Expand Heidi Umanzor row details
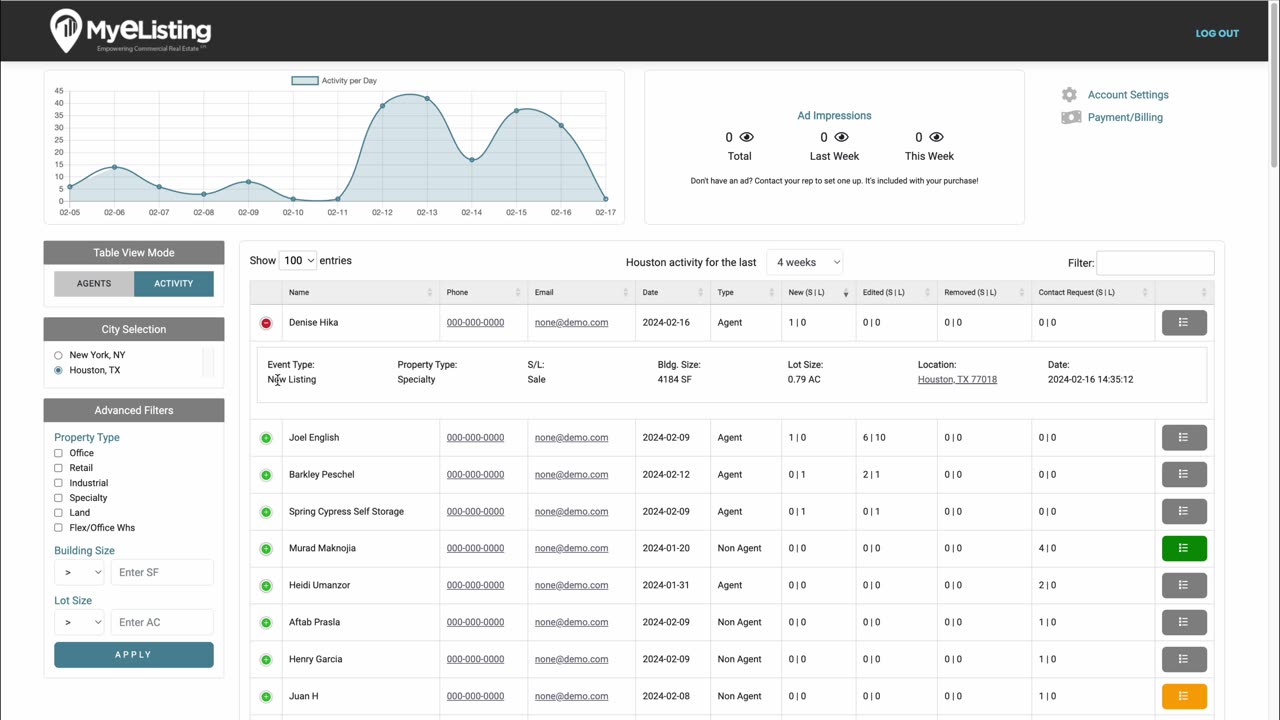This screenshot has height=720, width=1280. 266,586
